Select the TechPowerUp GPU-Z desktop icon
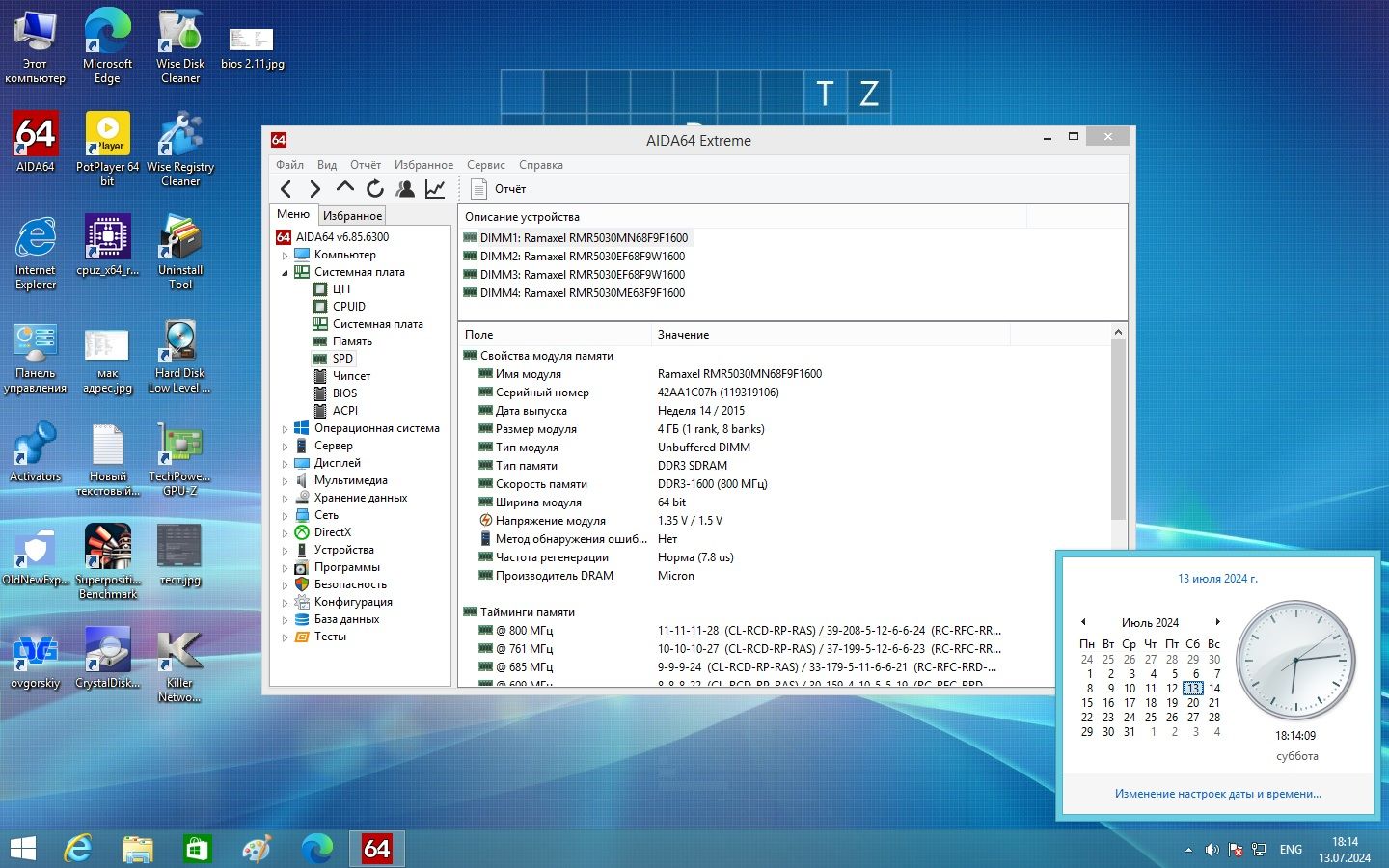The image size is (1389, 868). click(x=179, y=459)
